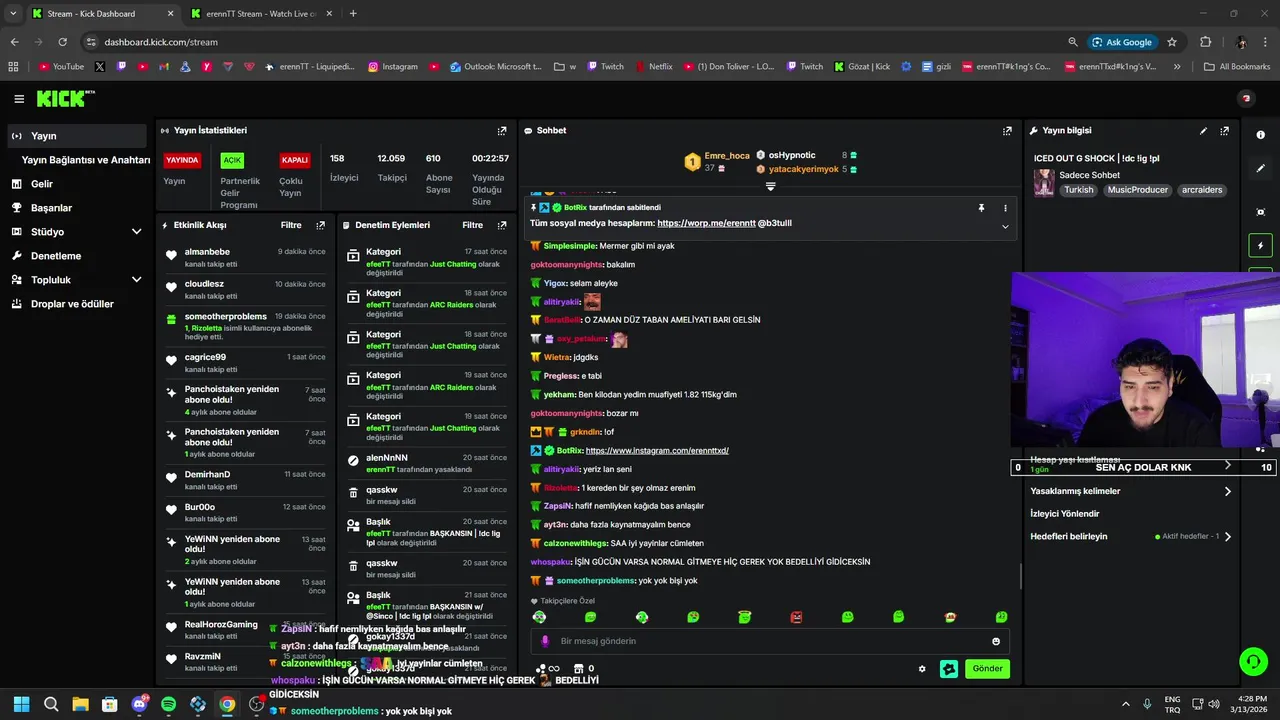This screenshot has height=720, width=1280.
Task: Open the hamburger menu beside the Kick logo
Action: pos(19,99)
